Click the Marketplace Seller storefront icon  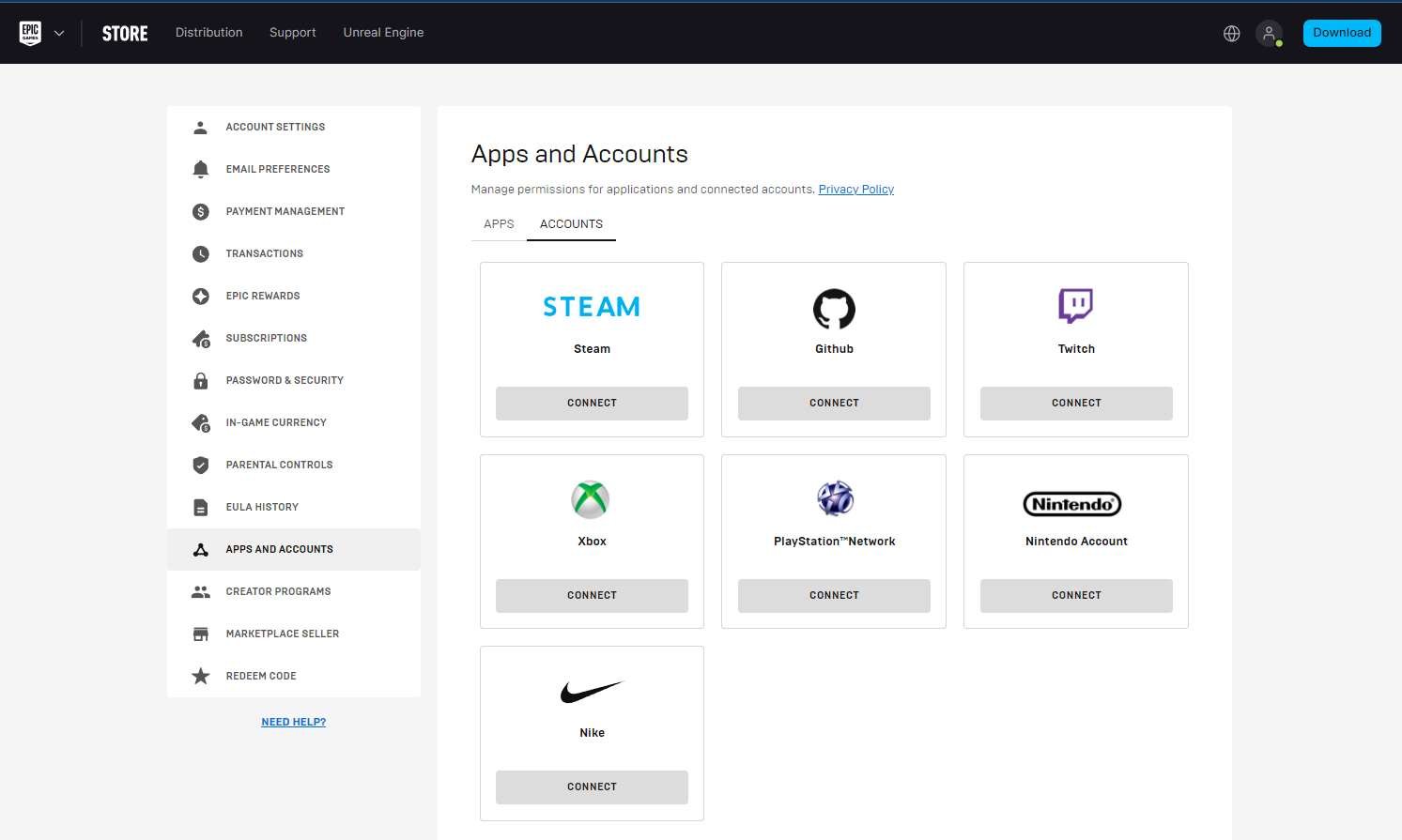click(x=200, y=634)
